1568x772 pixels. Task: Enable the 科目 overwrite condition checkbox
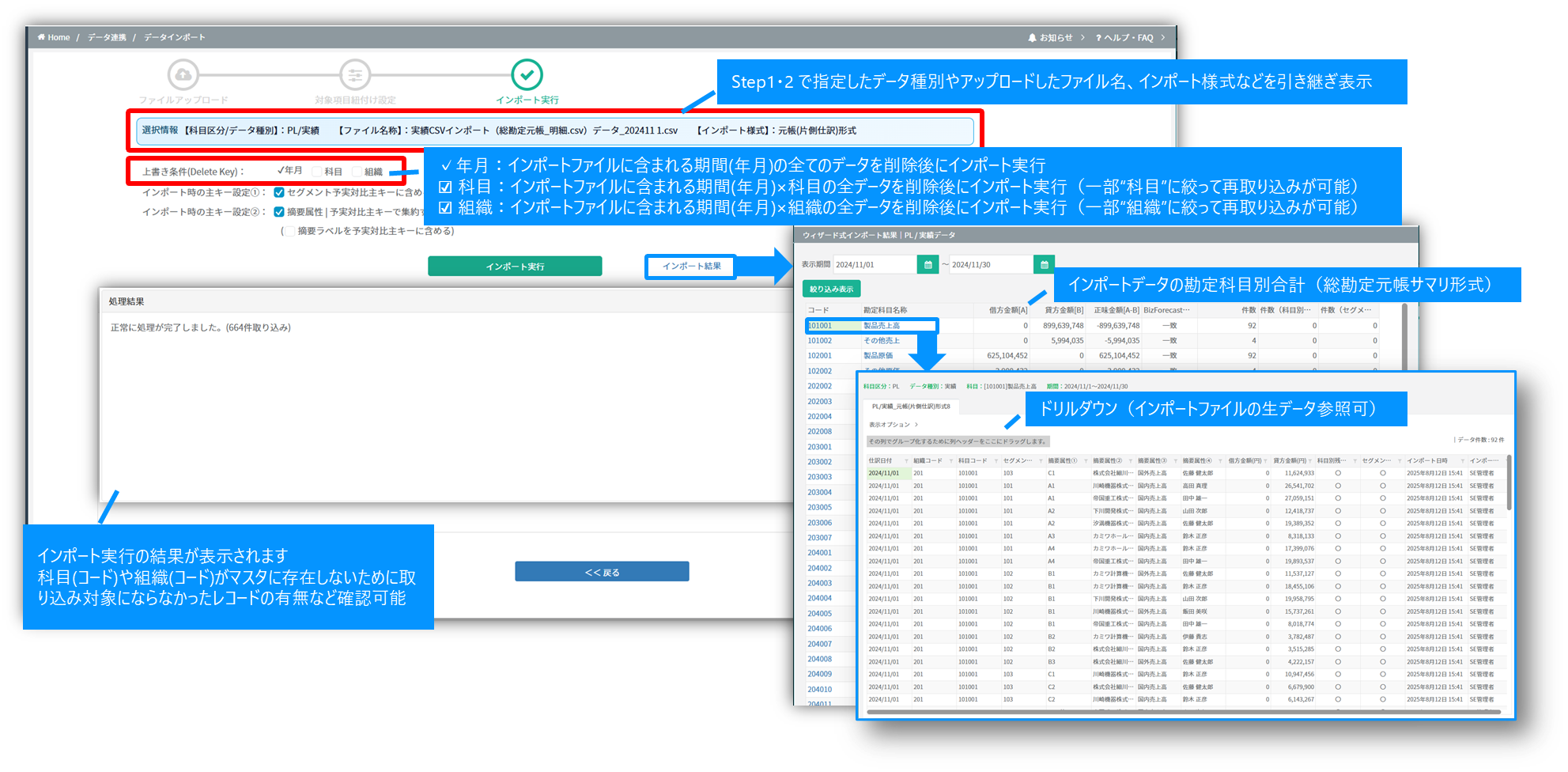317,172
